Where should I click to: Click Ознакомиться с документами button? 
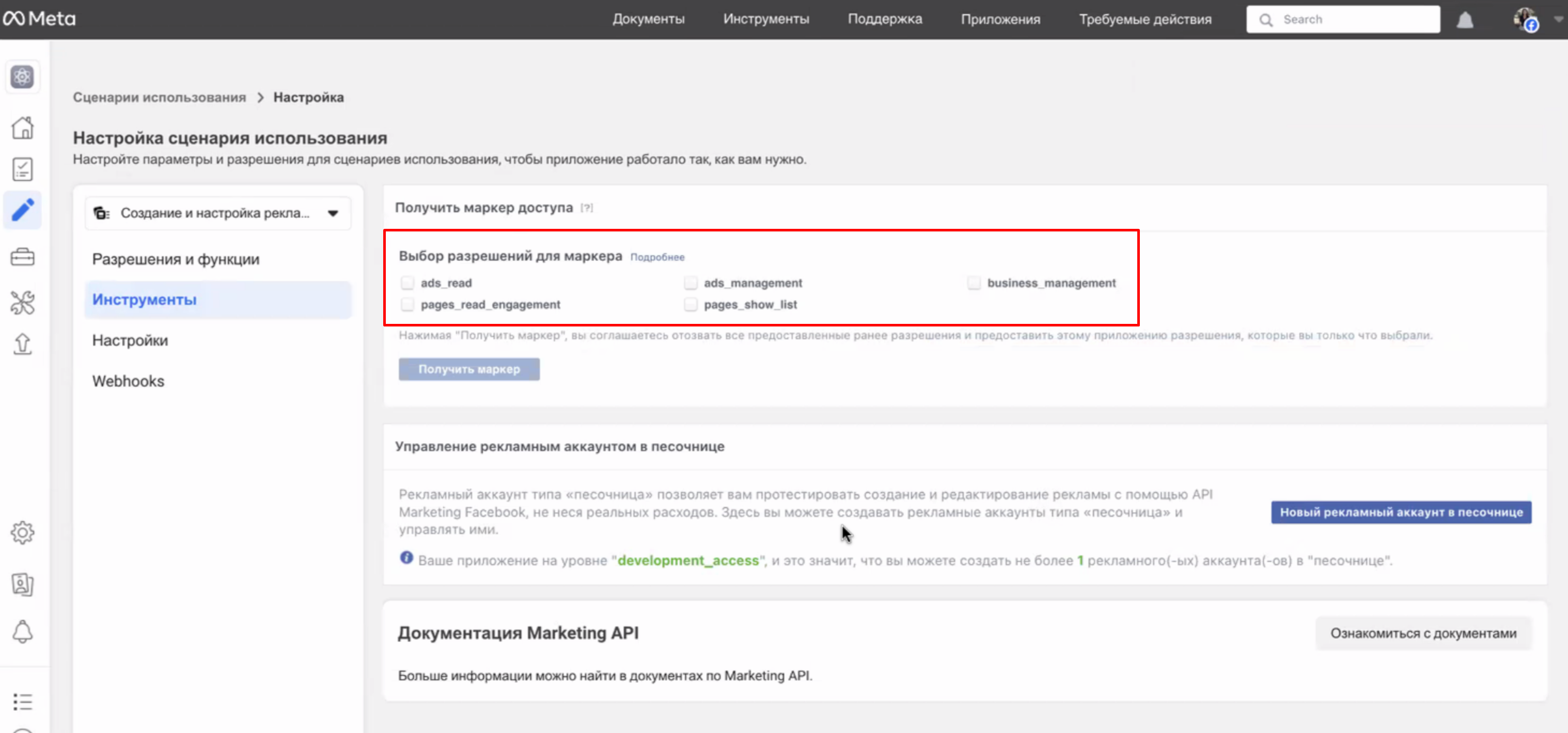[1422, 633]
